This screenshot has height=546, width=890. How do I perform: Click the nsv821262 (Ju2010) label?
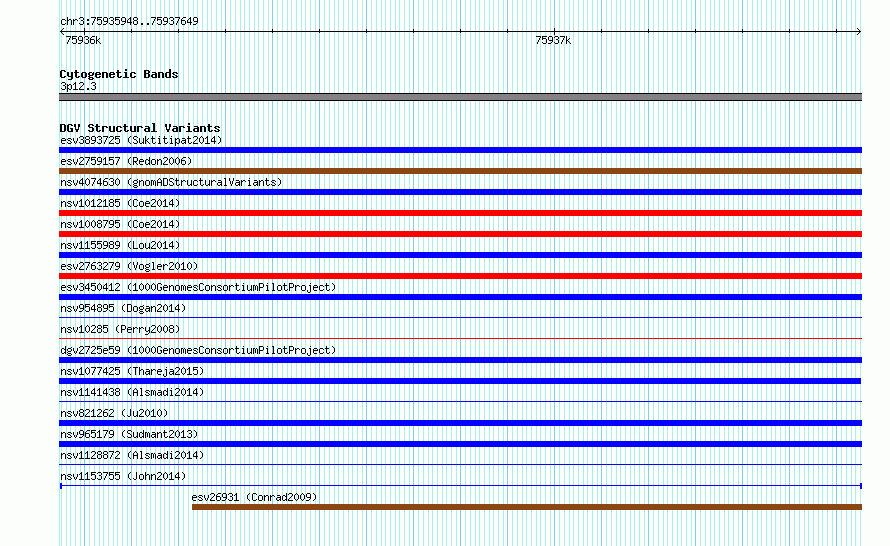114,413
